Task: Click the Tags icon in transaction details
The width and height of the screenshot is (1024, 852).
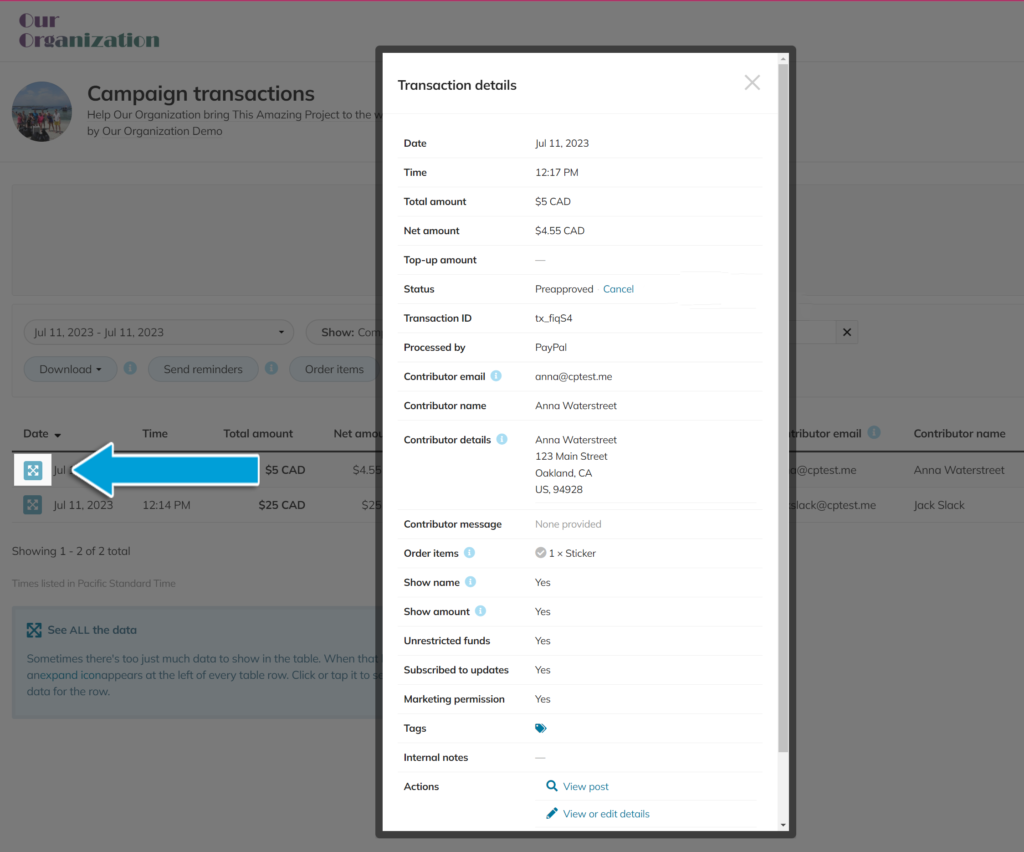Action: [541, 729]
